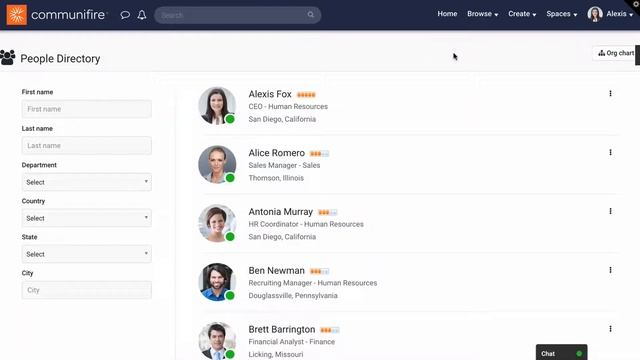Open the three-dot menu for Ben Newman
This screenshot has width=640, height=360.
pos(610,270)
